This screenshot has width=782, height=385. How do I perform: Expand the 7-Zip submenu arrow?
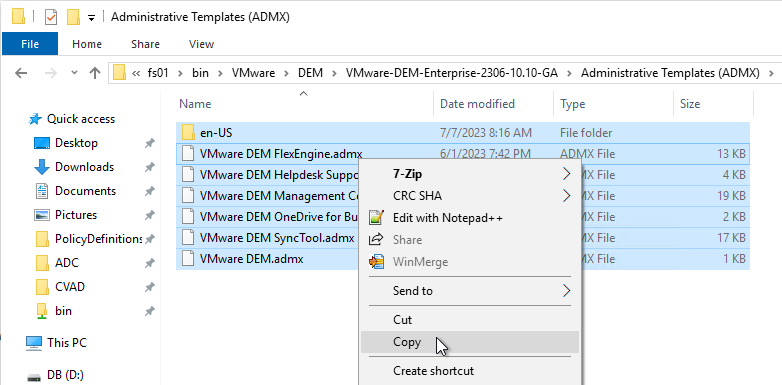point(566,174)
